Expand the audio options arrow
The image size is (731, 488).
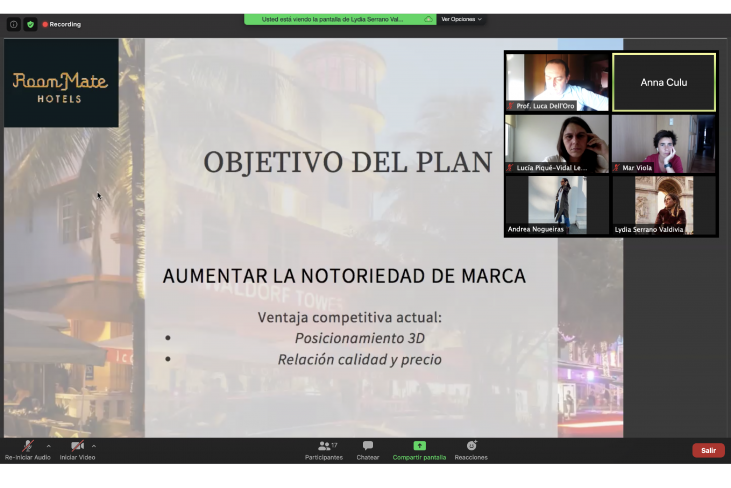(49, 446)
